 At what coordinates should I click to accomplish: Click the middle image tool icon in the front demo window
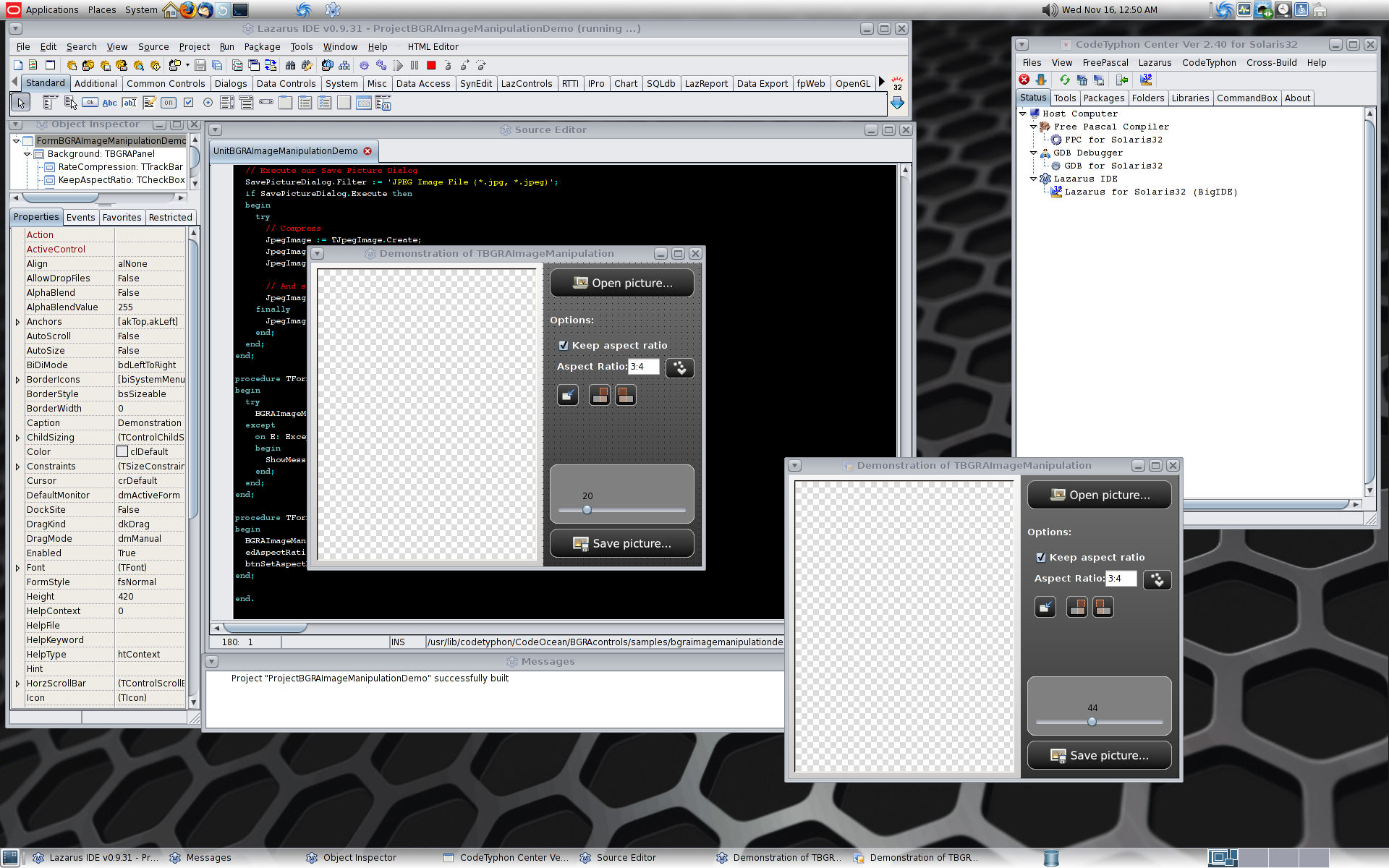coord(600,395)
